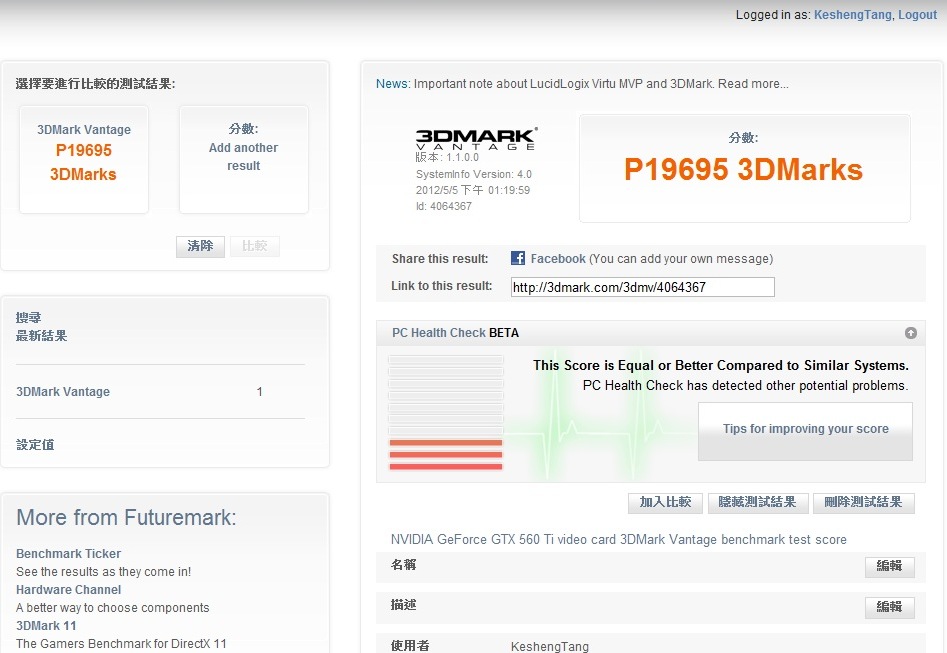Click the count 1 beside 3DMark Vantage

point(260,391)
